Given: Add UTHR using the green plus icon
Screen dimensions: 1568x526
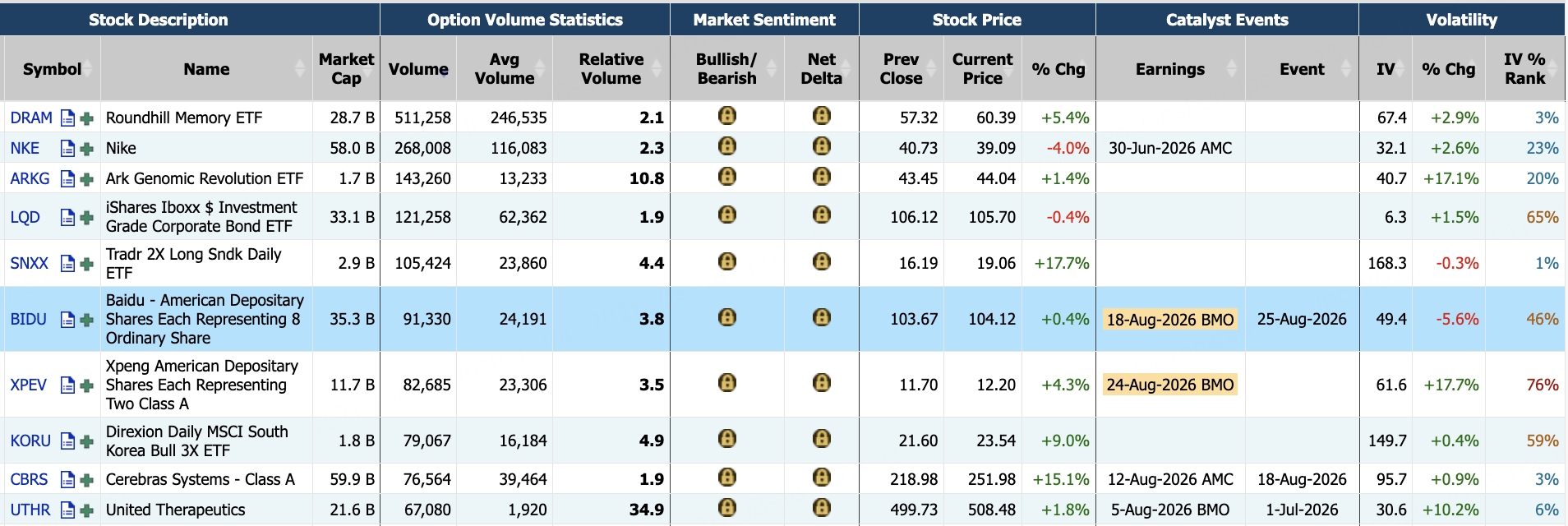Looking at the screenshot, I should (x=86, y=510).
